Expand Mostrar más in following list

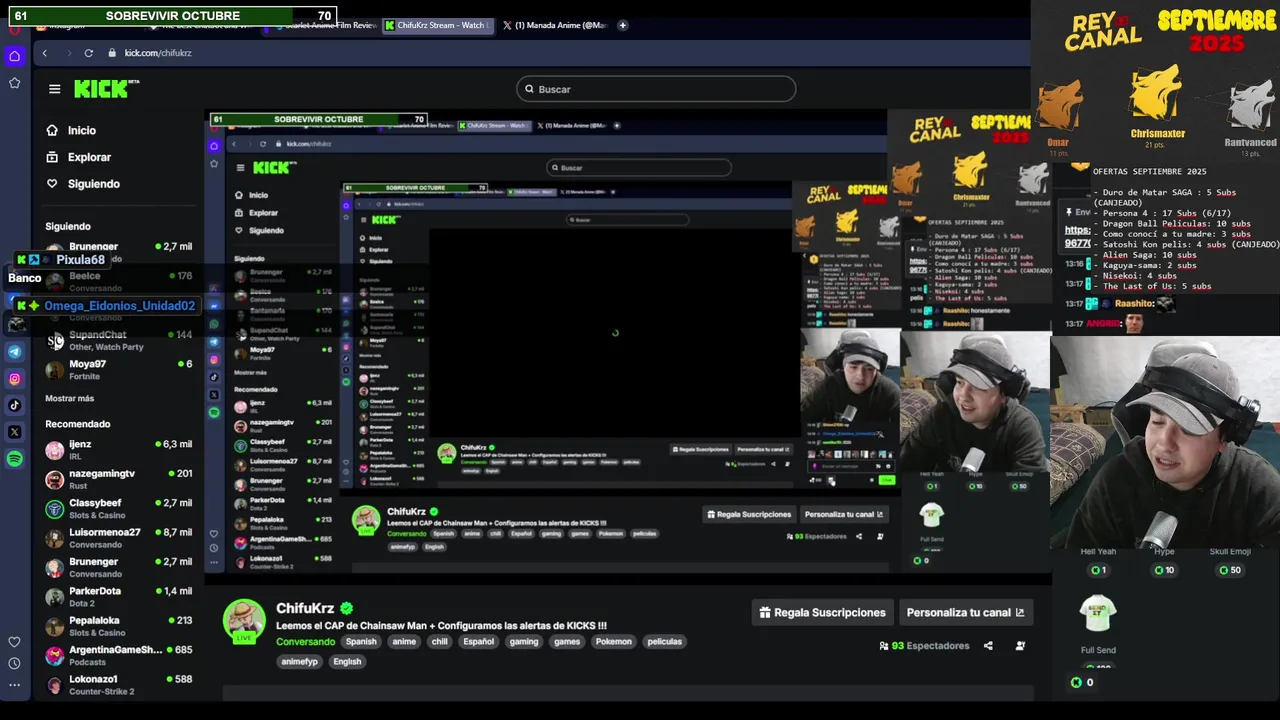(x=69, y=398)
